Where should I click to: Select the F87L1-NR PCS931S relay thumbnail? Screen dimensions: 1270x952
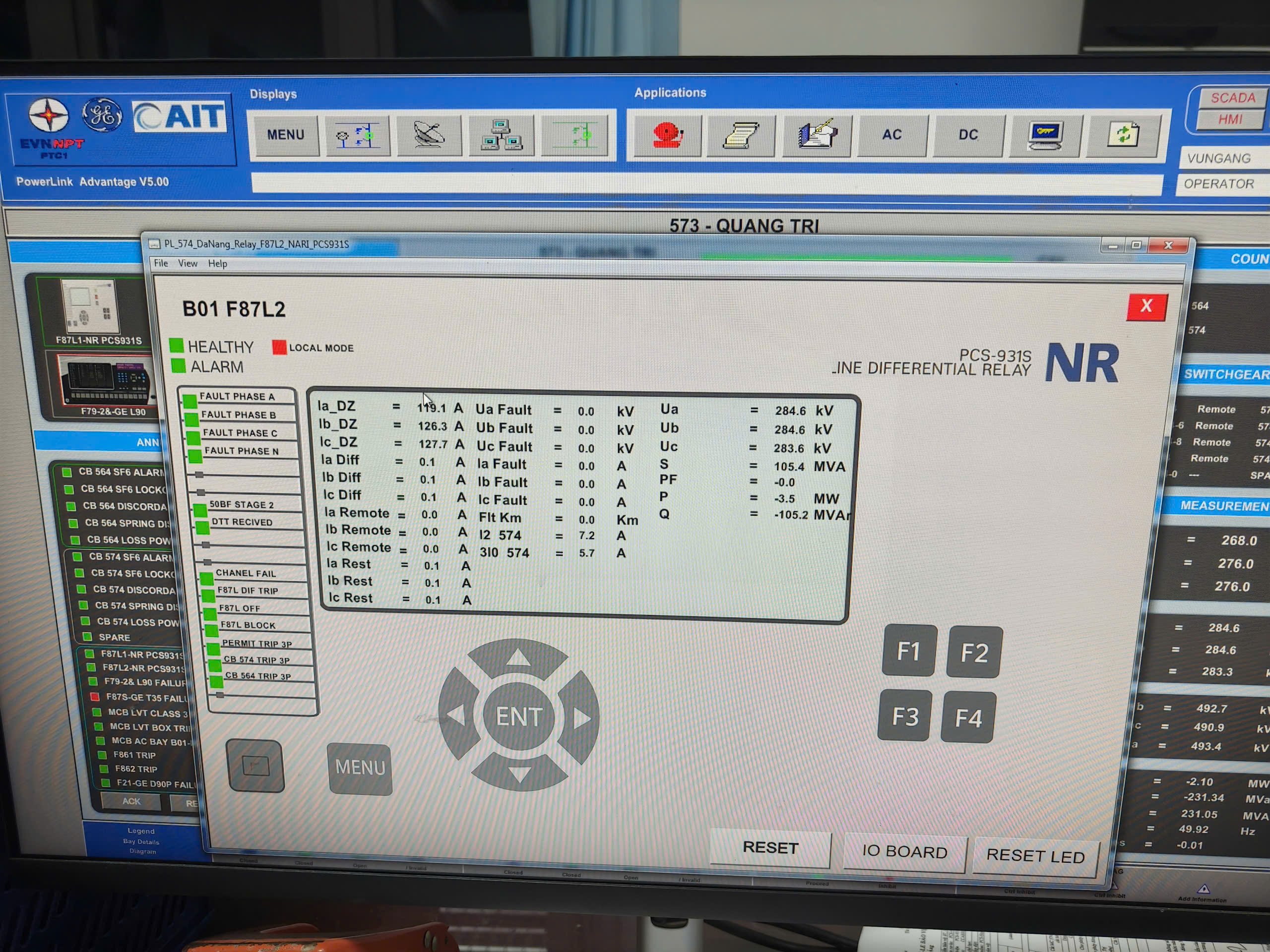tap(92, 307)
